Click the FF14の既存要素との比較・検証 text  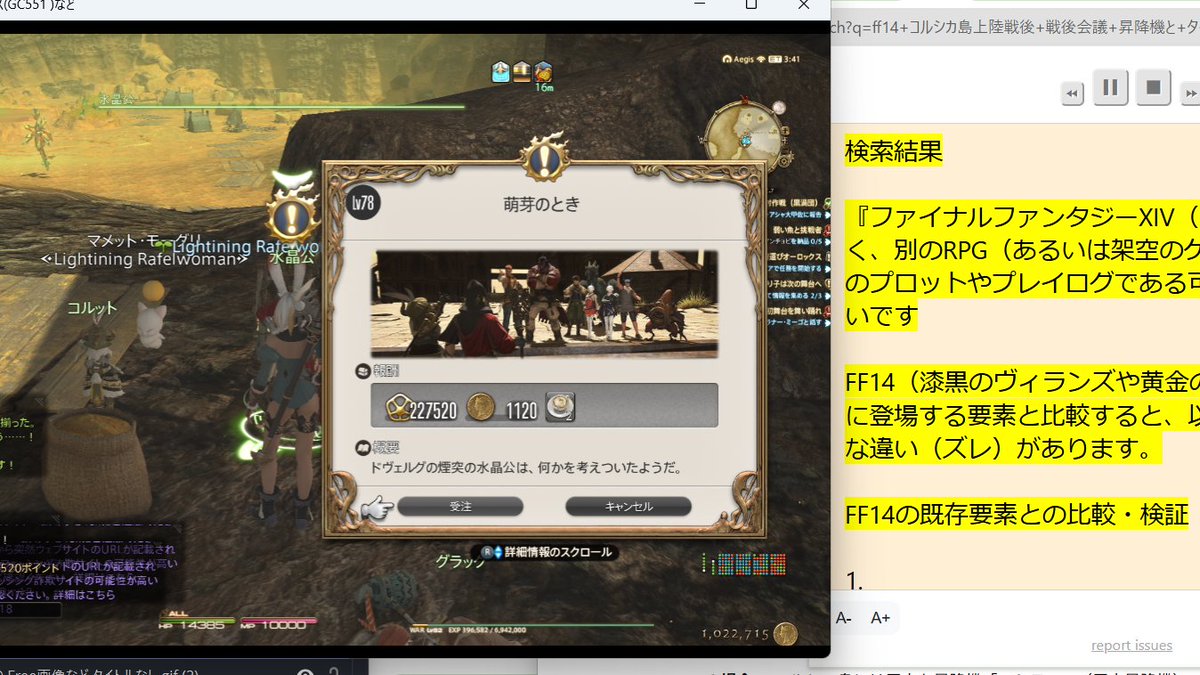1017,514
